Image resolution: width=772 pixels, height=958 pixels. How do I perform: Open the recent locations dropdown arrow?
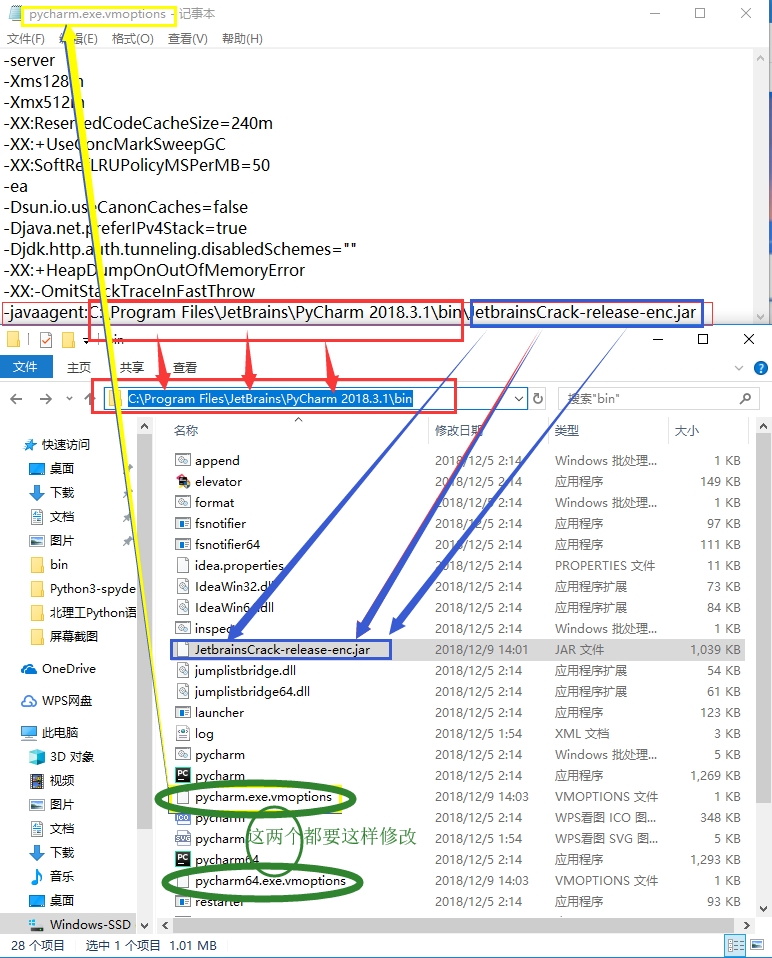(x=70, y=399)
